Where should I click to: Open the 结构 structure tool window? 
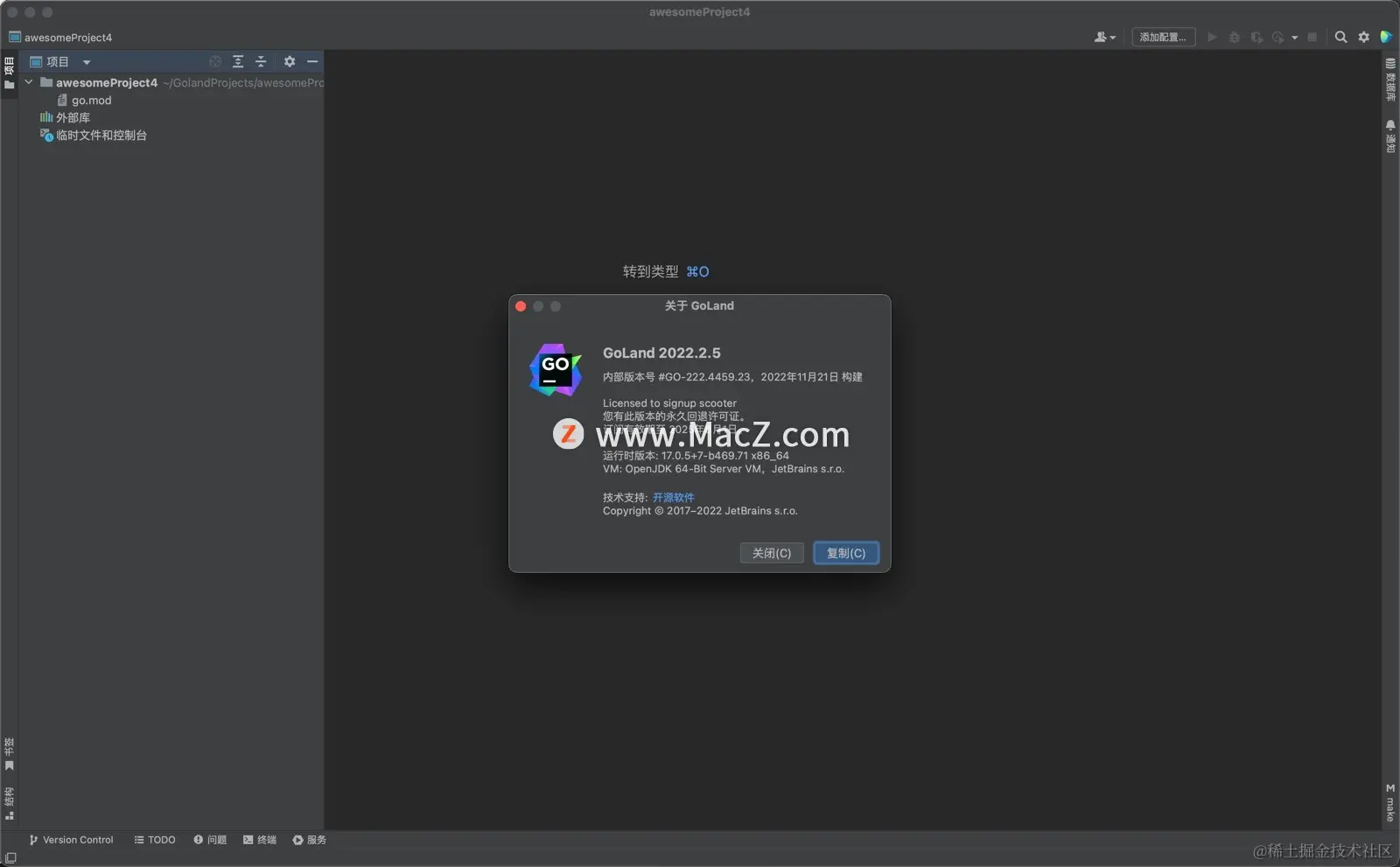(x=9, y=803)
